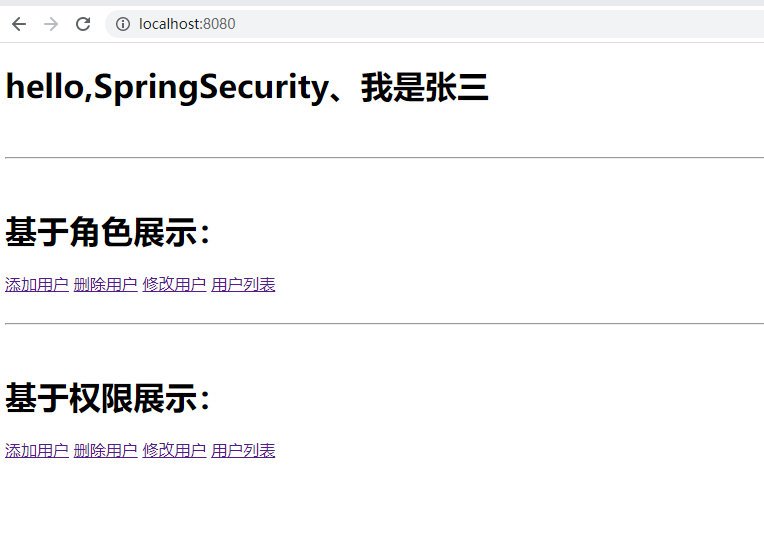The height and width of the screenshot is (540, 764).
Task: Open 添加用户 link under 基于权限展示
Action: click(37, 451)
